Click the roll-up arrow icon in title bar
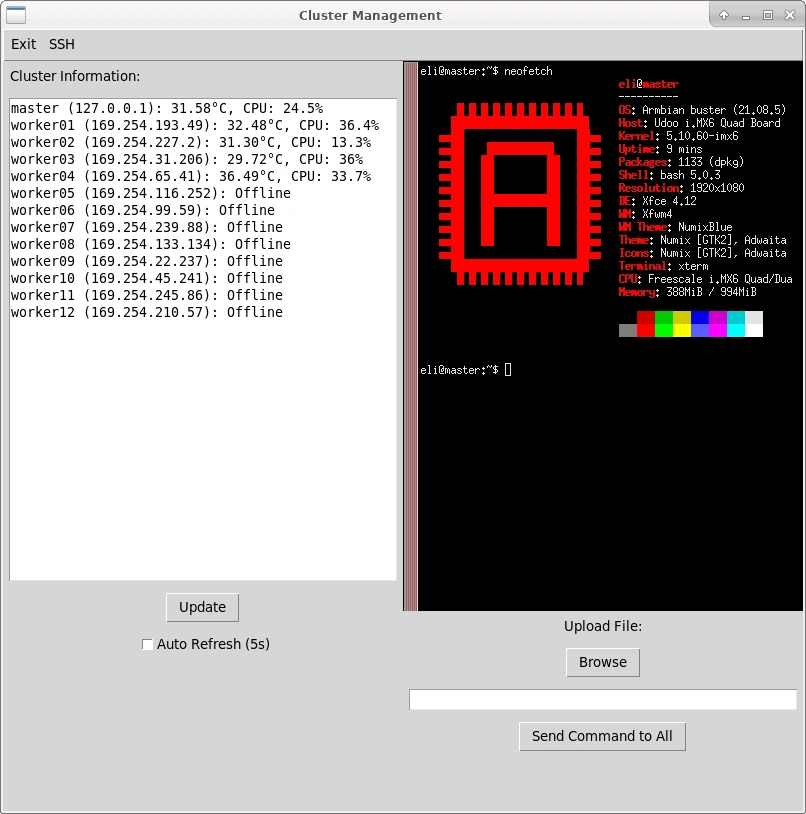Viewport: 806px width, 814px height. pos(724,15)
